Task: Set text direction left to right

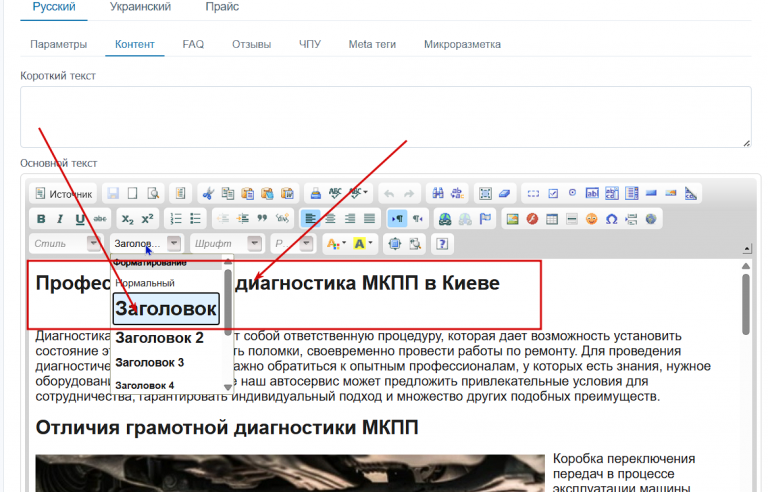Action: tap(397, 219)
